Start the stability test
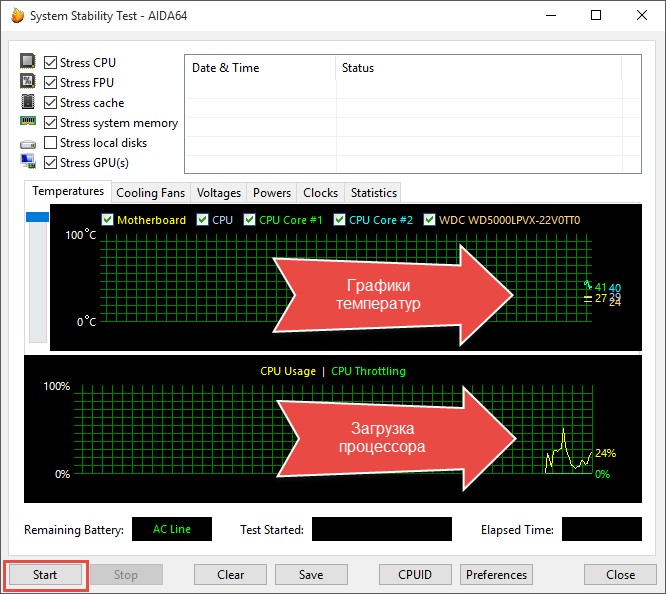 pos(45,575)
